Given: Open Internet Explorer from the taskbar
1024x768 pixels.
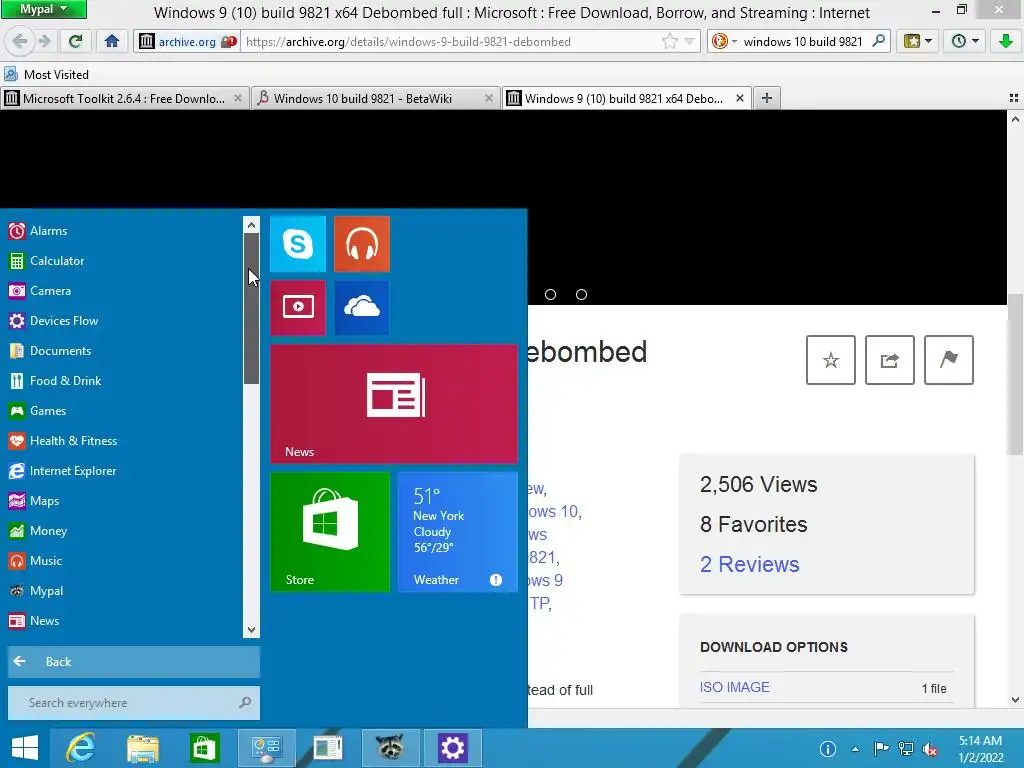Looking at the screenshot, I should (81, 748).
